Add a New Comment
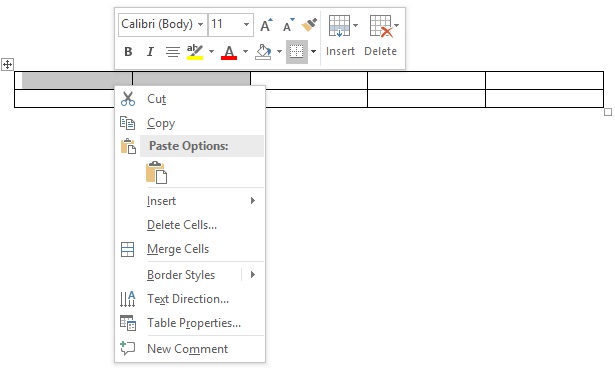Image resolution: width=615 pixels, height=375 pixels. tap(190, 349)
